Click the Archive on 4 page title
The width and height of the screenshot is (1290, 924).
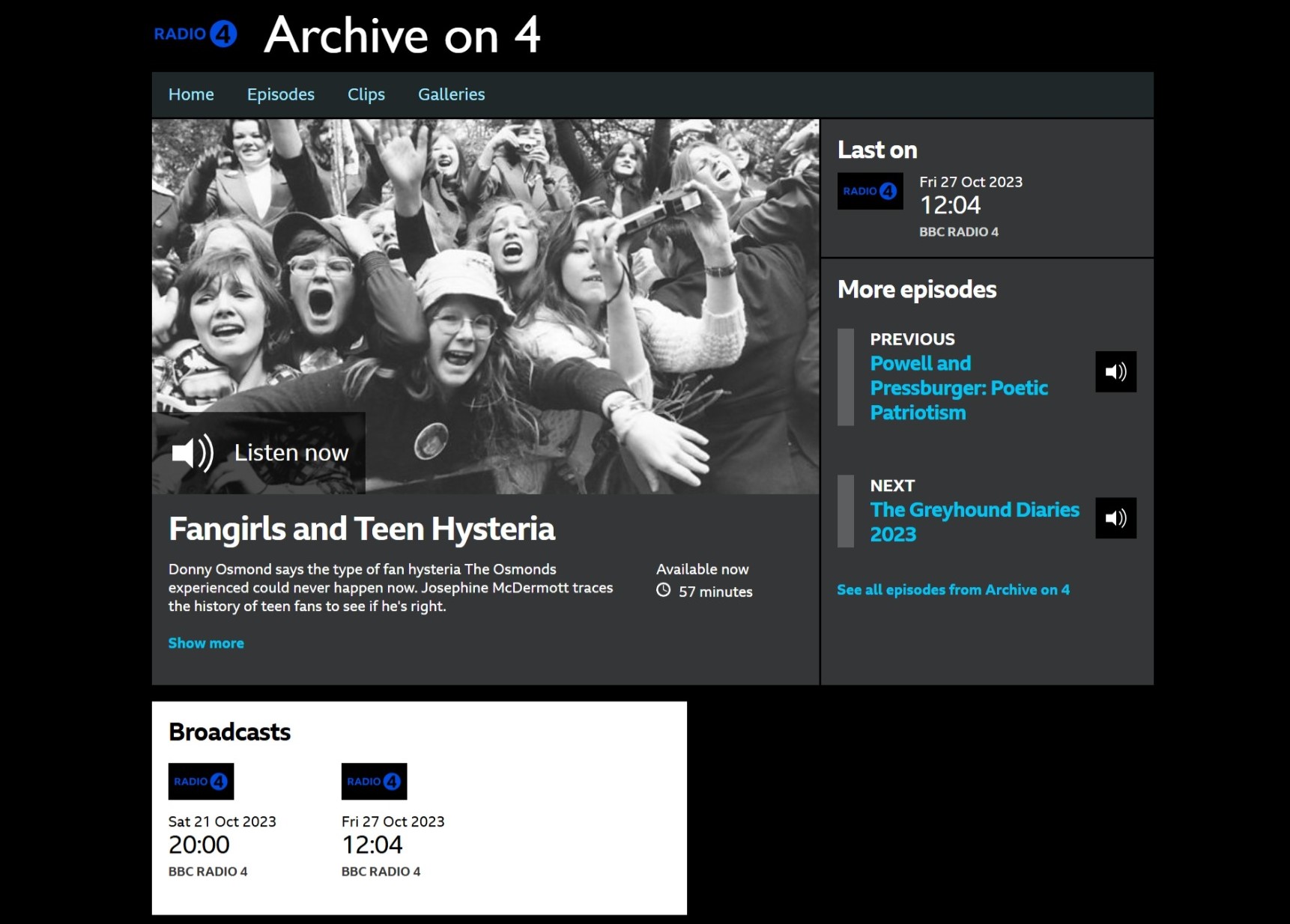402,35
